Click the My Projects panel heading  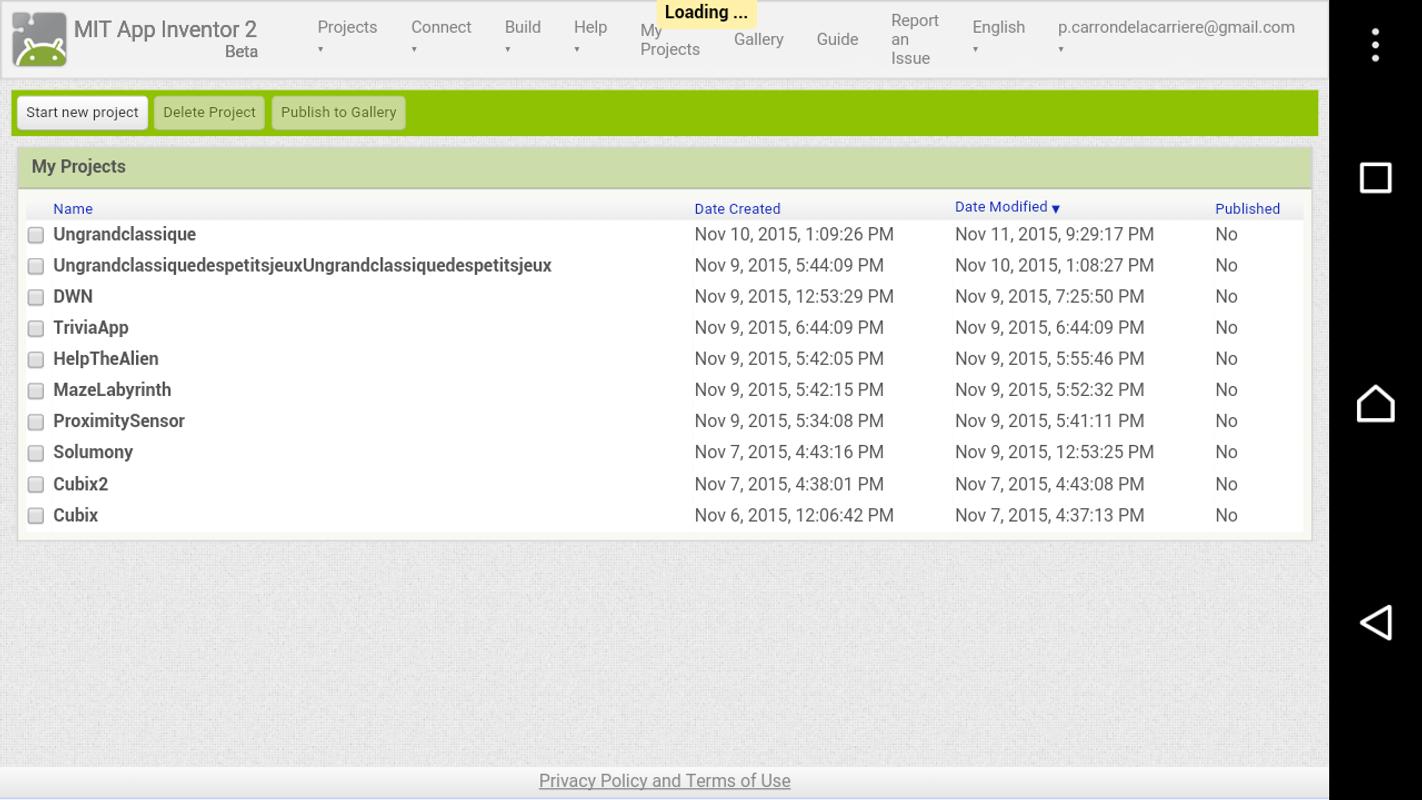click(79, 166)
